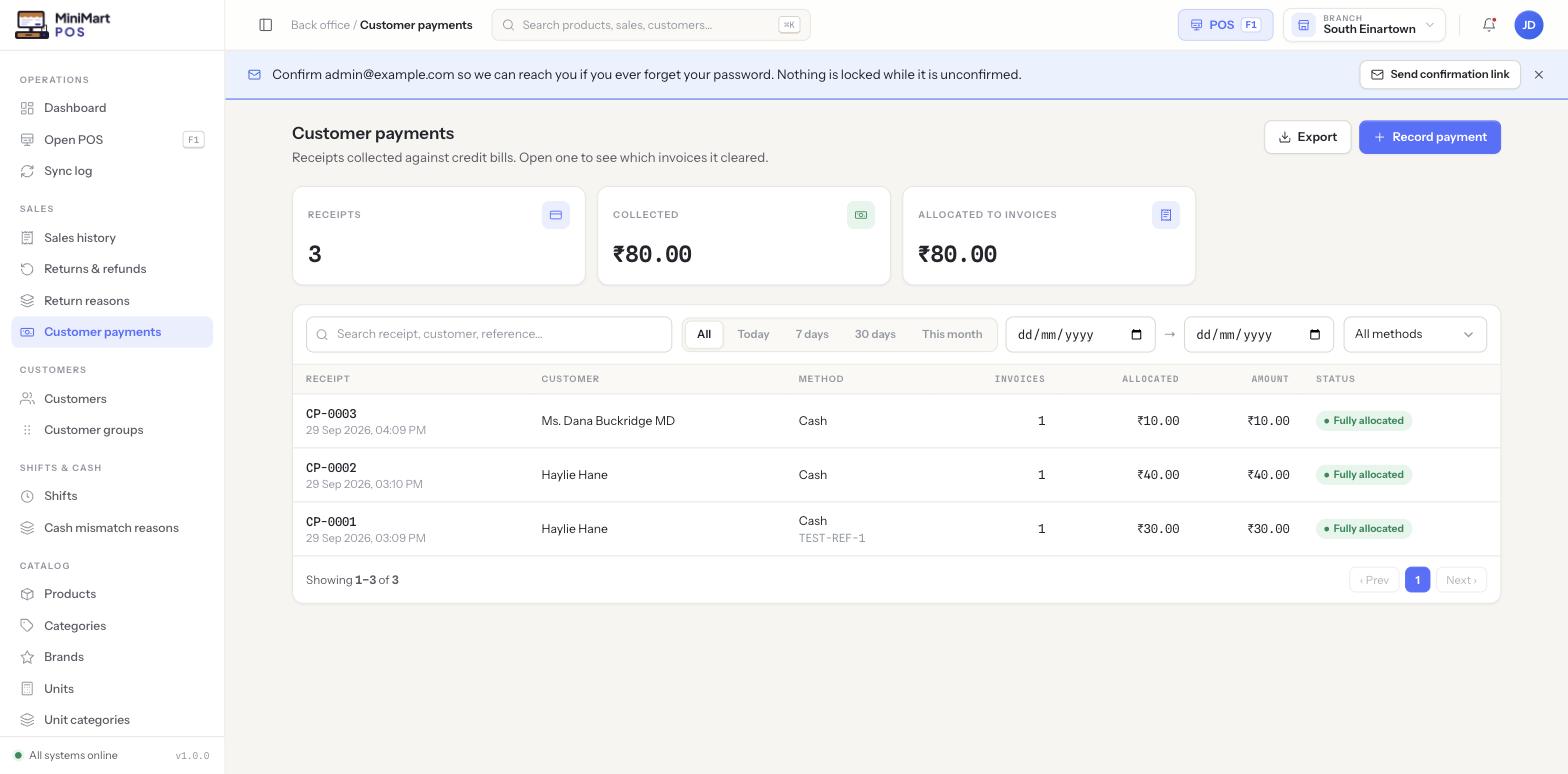Go to Returns & refunds

tap(112, 269)
